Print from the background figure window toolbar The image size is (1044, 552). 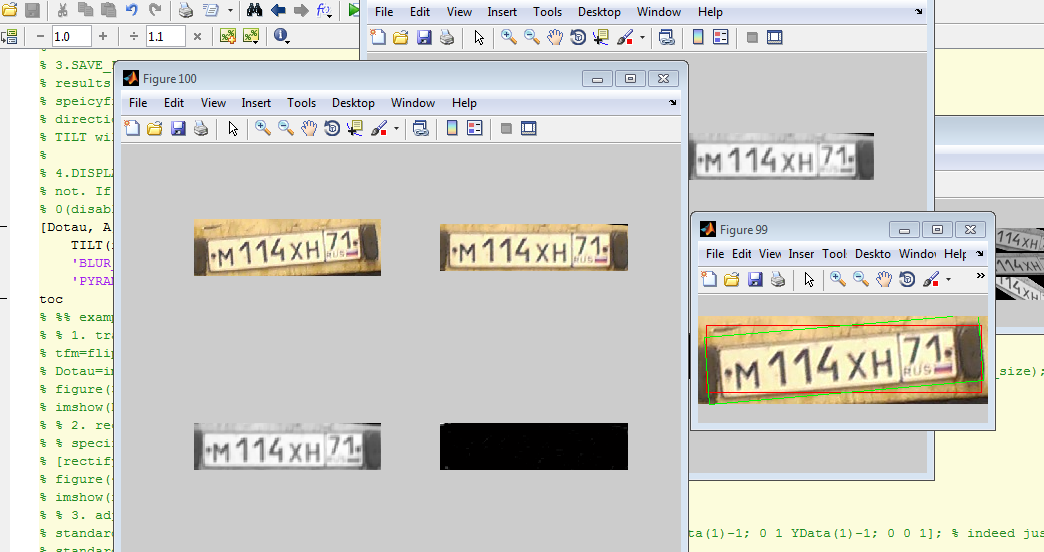click(x=447, y=37)
